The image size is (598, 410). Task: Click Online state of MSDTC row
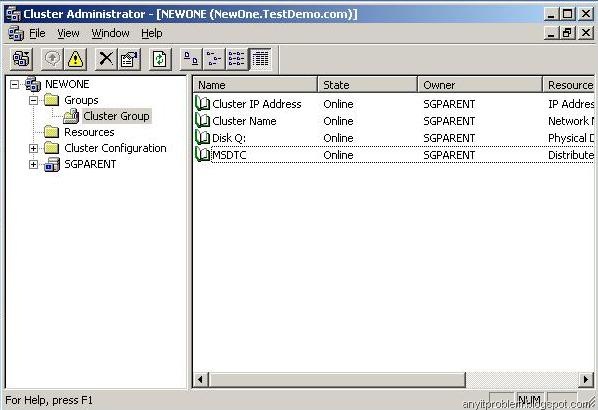pos(338,155)
